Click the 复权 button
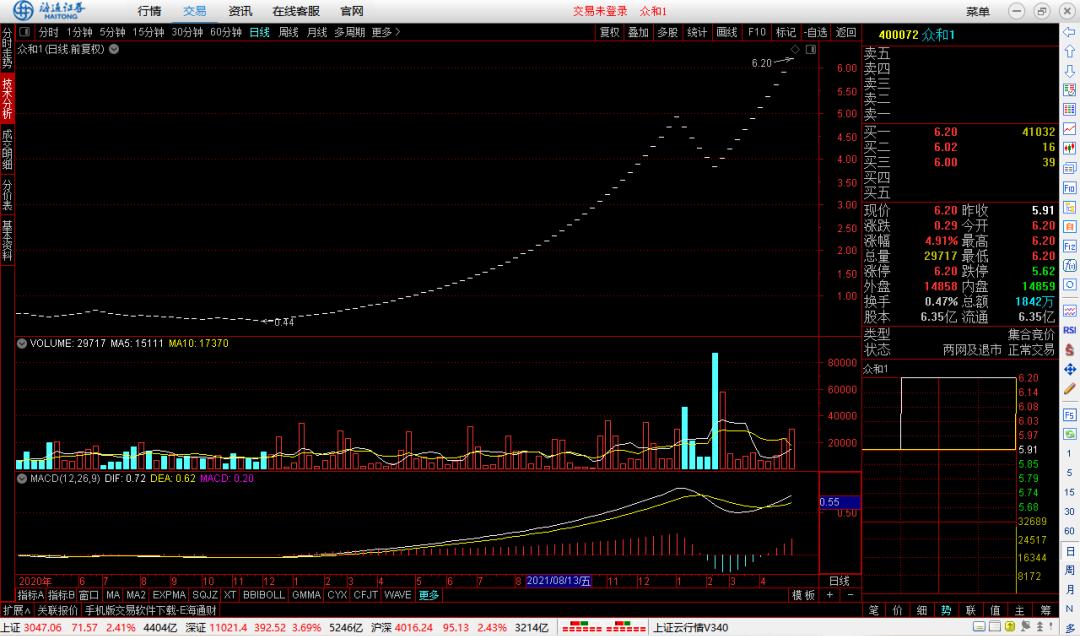This screenshot has height=636, width=1080. click(610, 32)
